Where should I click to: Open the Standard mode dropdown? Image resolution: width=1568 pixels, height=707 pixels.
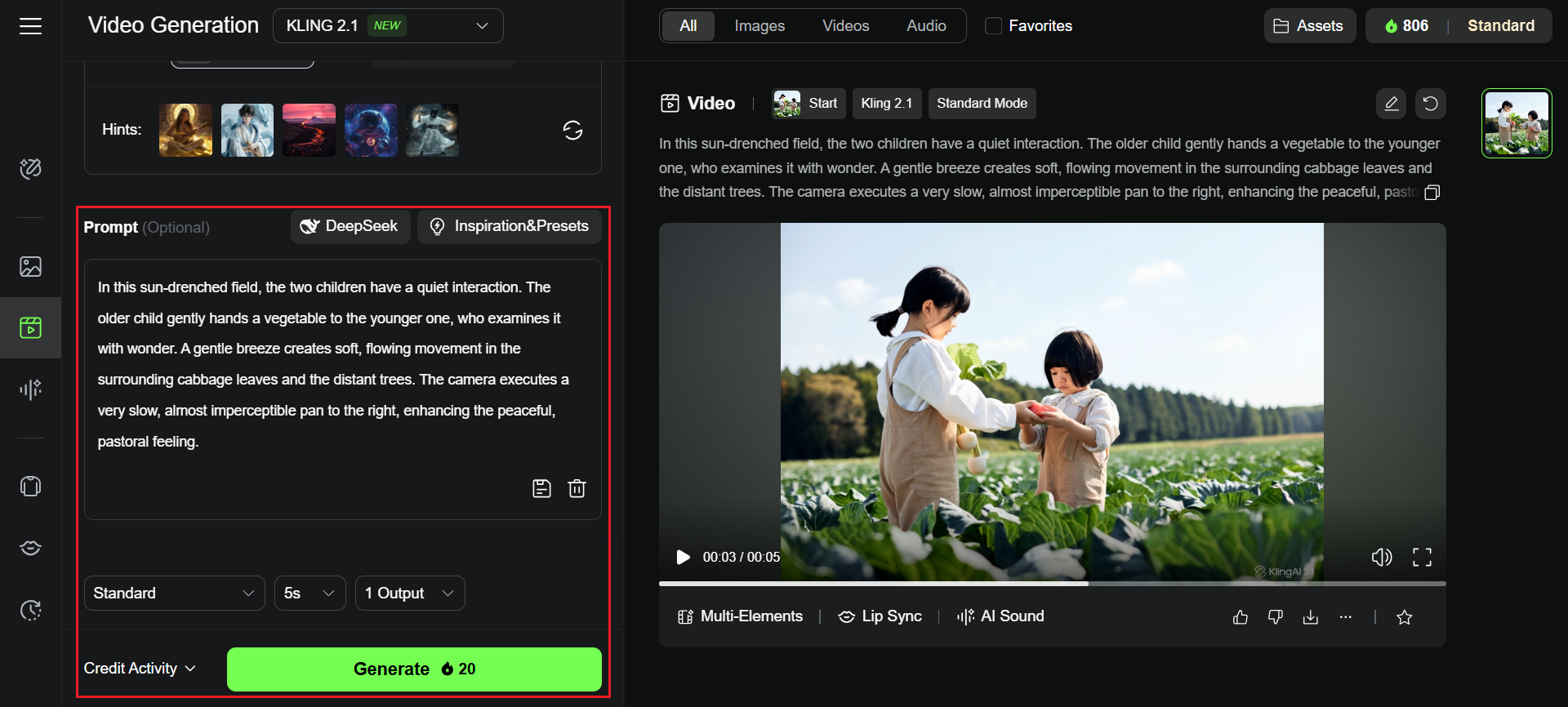click(174, 594)
